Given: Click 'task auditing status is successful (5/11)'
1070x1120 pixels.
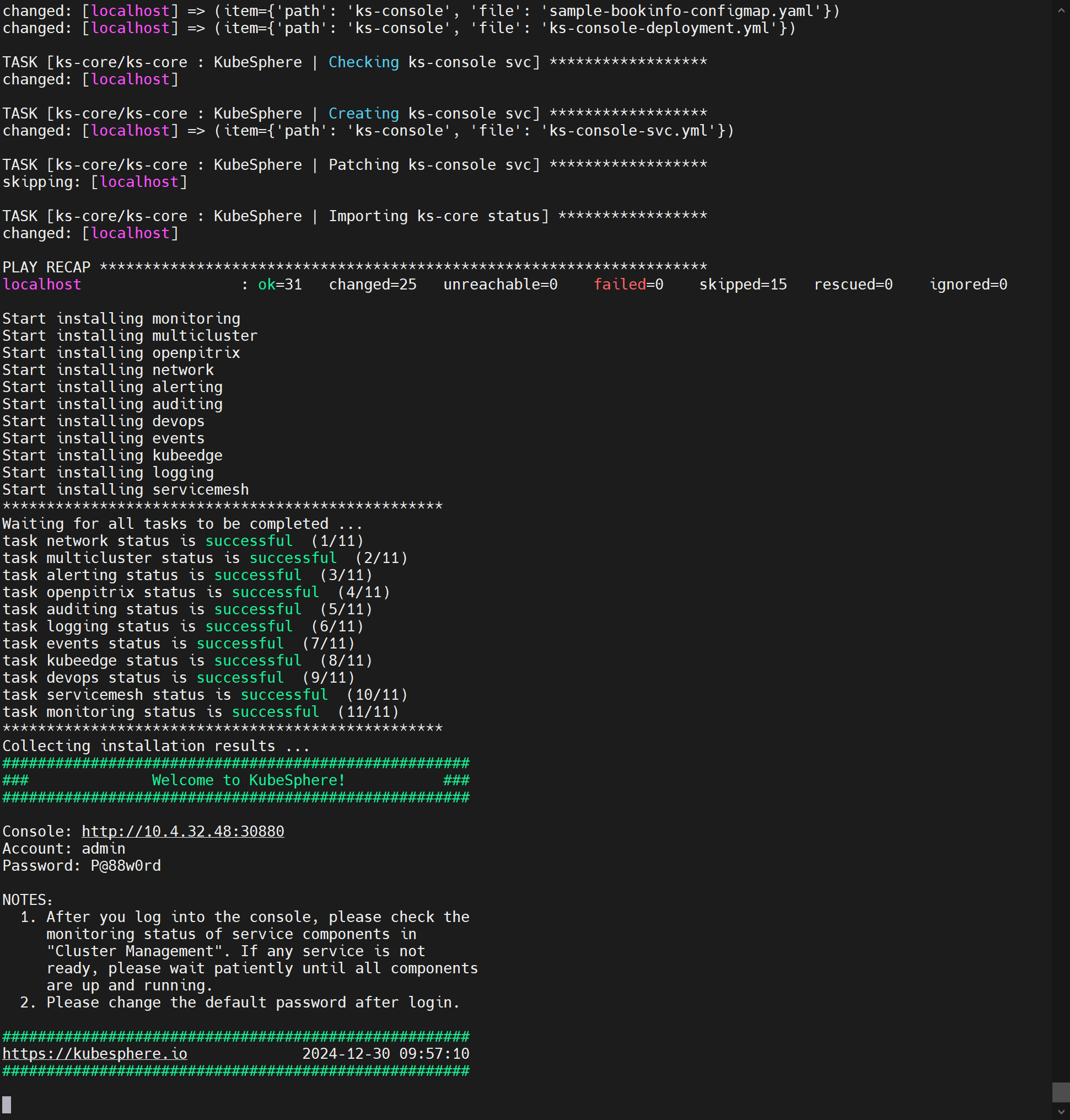Looking at the screenshot, I should coord(187,609).
